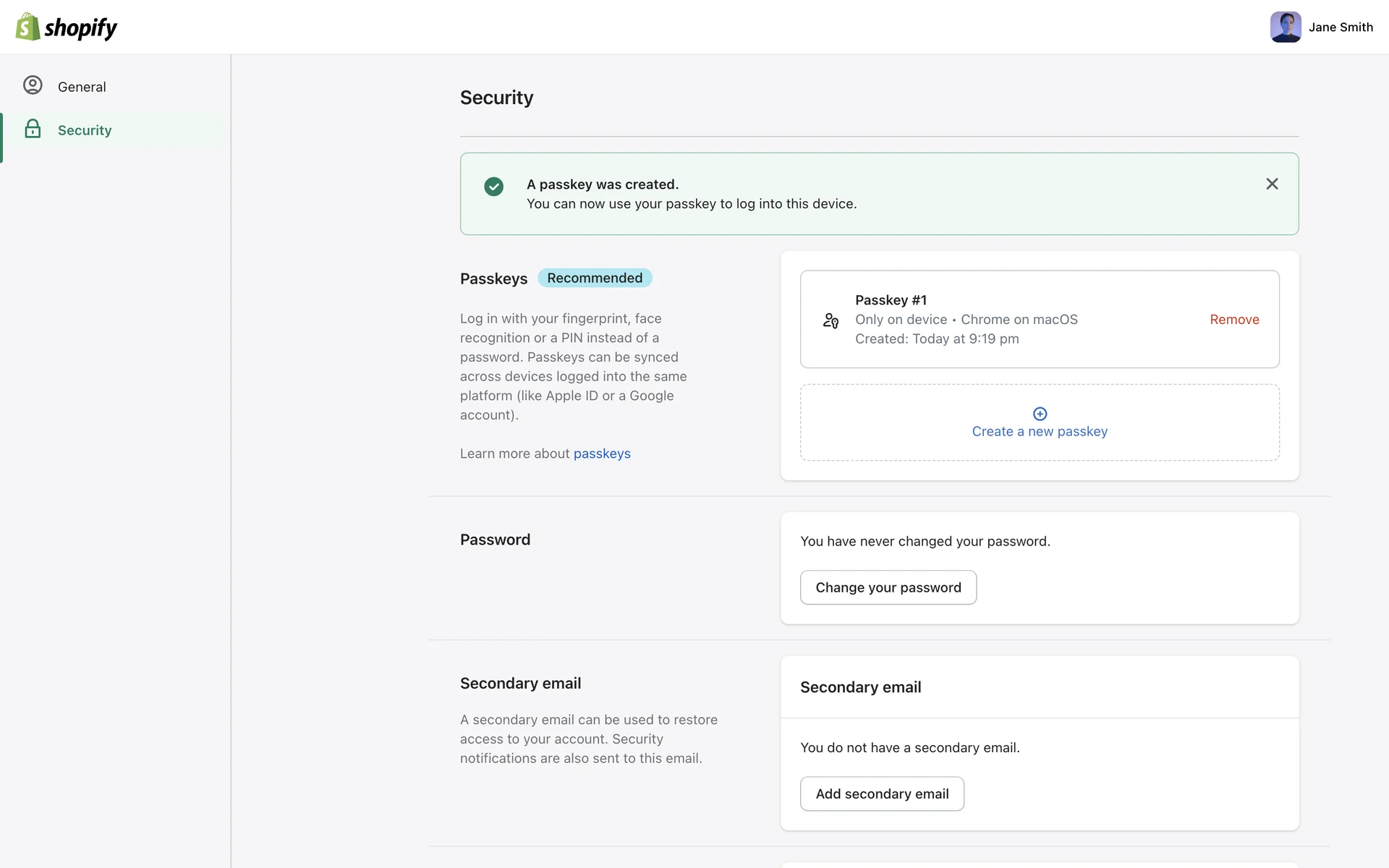The image size is (1389, 868).
Task: Click Change your password button
Action: pyautogui.click(x=888, y=587)
